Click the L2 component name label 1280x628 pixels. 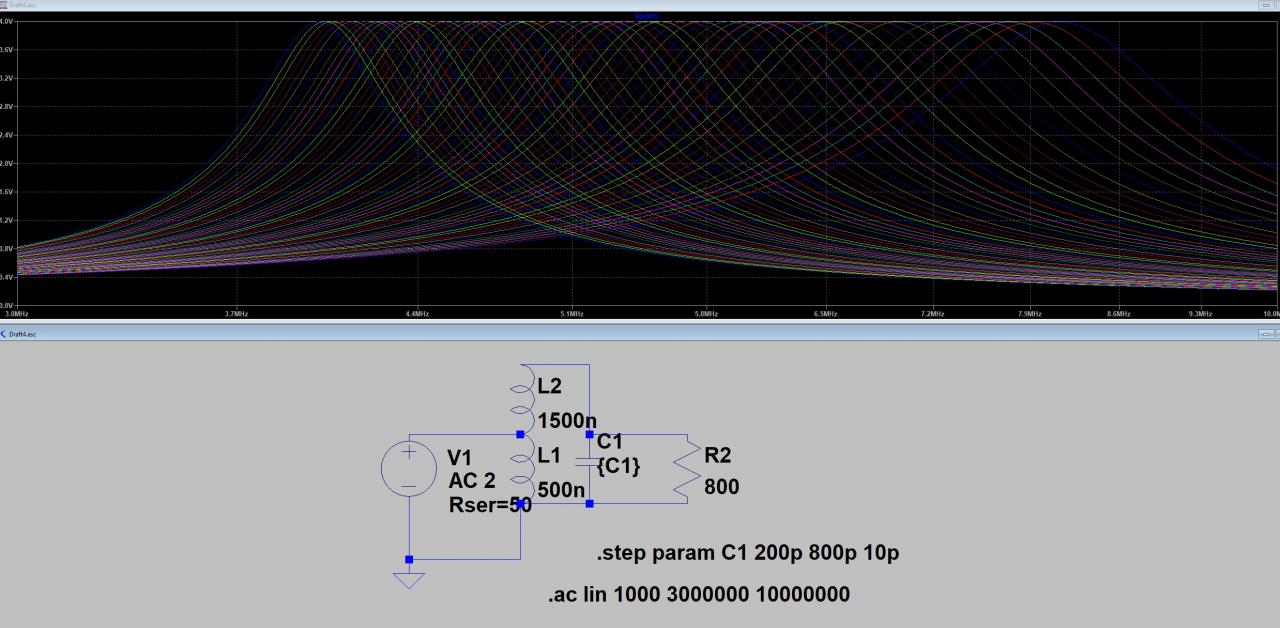click(x=550, y=387)
